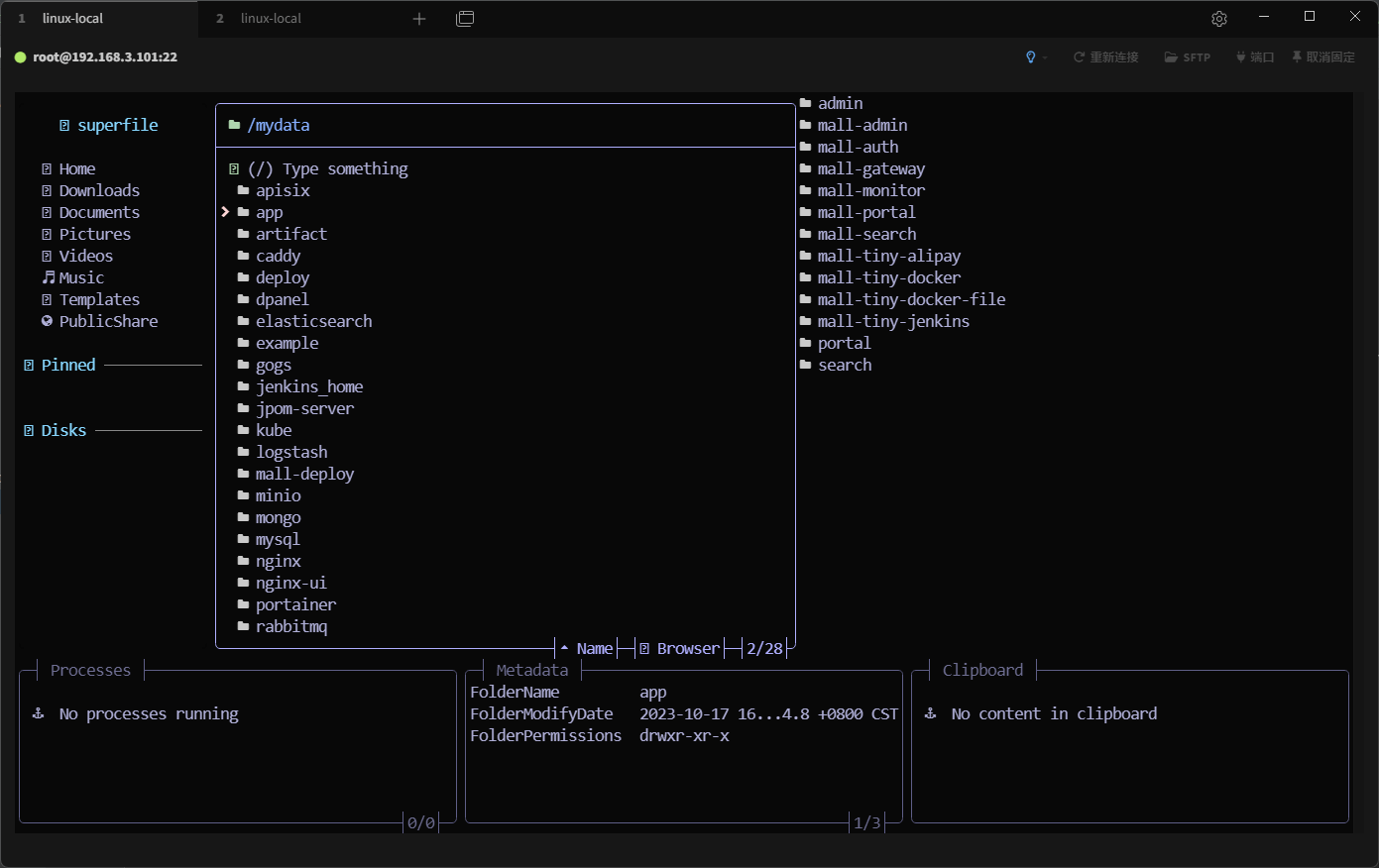Click the 端口 port button

(1254, 57)
